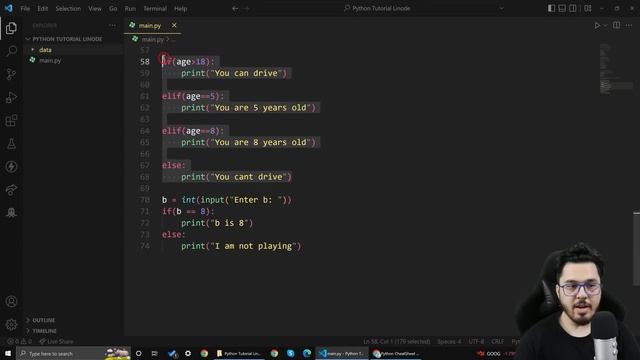This screenshot has height=360, width=640.
Task: Click Python Tutorial Linode command center search
Action: [382, 8]
